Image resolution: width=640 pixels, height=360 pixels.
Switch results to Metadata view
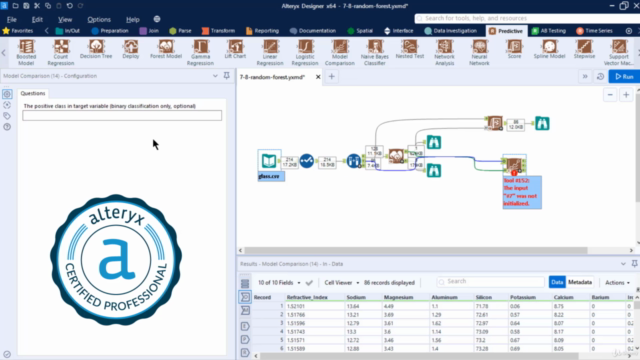(580, 282)
